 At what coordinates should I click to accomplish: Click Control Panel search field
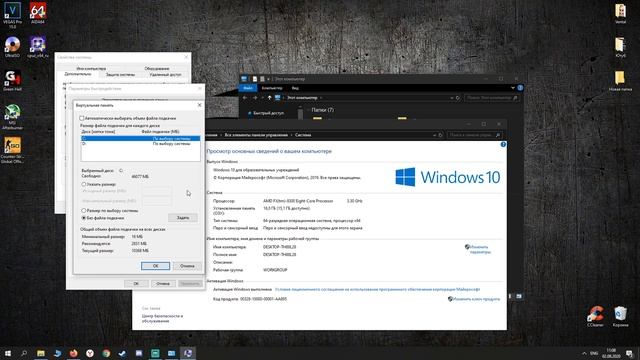(475, 135)
